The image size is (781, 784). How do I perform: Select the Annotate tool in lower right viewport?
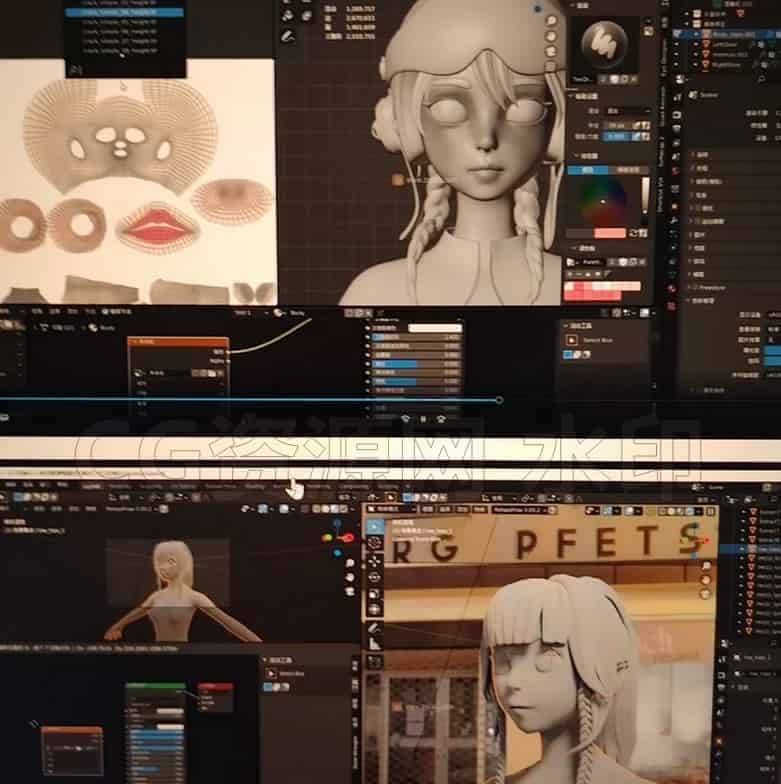tap(374, 628)
